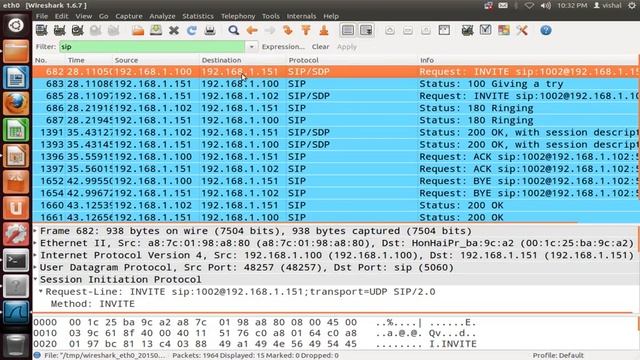This screenshot has height=360, width=640.
Task: Open Firefox from the Ubuntu launcher
Action: pos(16,104)
